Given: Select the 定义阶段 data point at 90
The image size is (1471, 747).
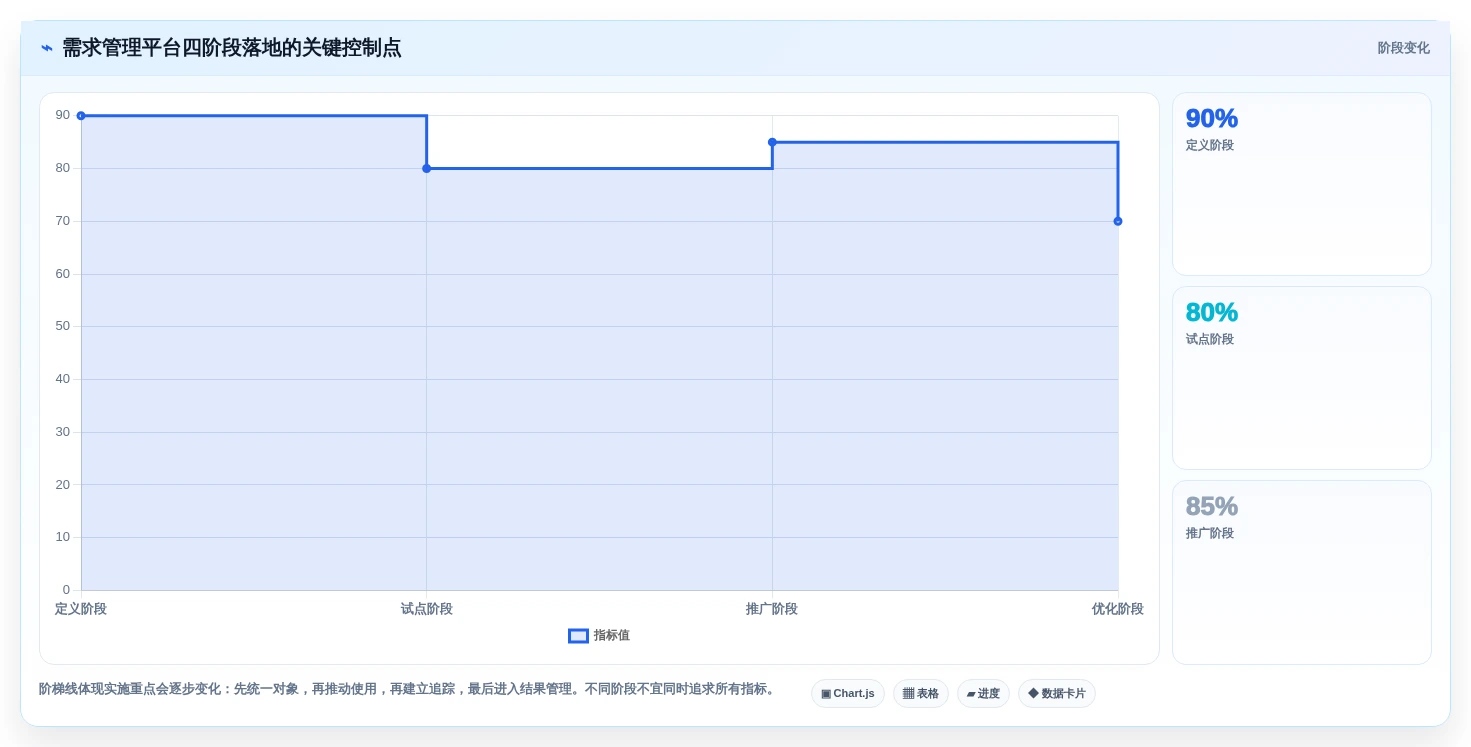Looking at the screenshot, I should [x=81, y=116].
